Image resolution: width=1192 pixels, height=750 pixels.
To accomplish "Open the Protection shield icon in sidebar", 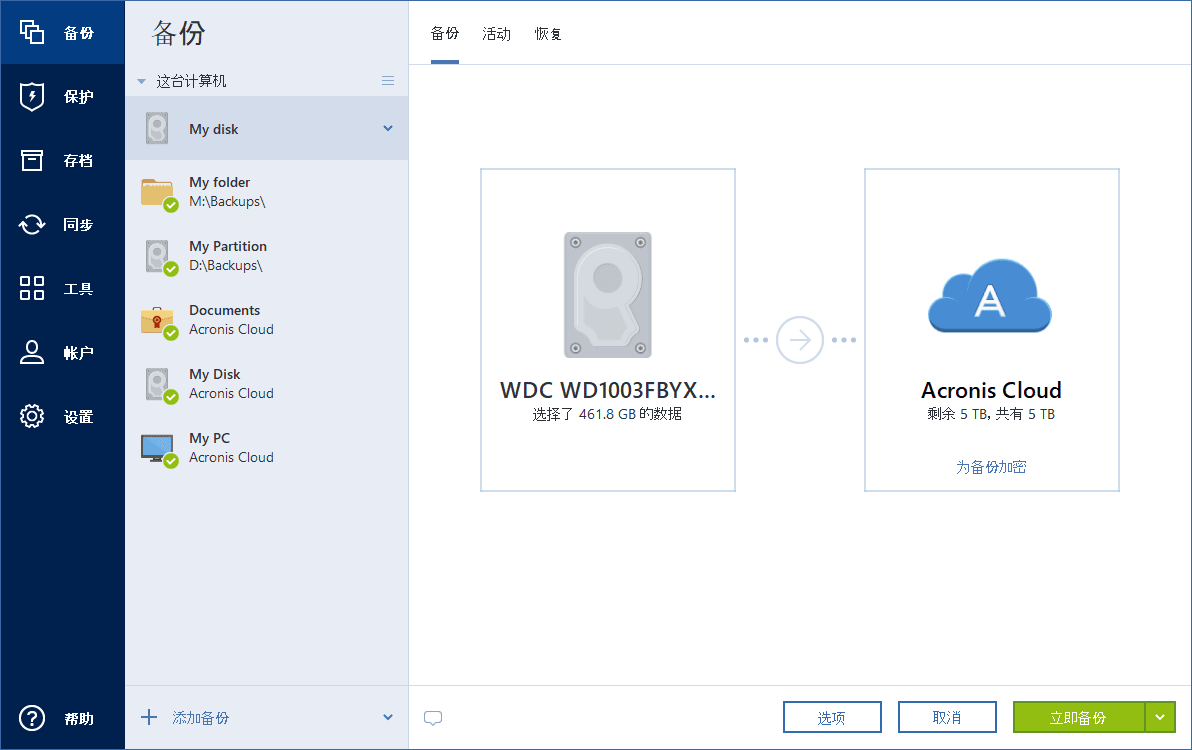I will [x=33, y=97].
